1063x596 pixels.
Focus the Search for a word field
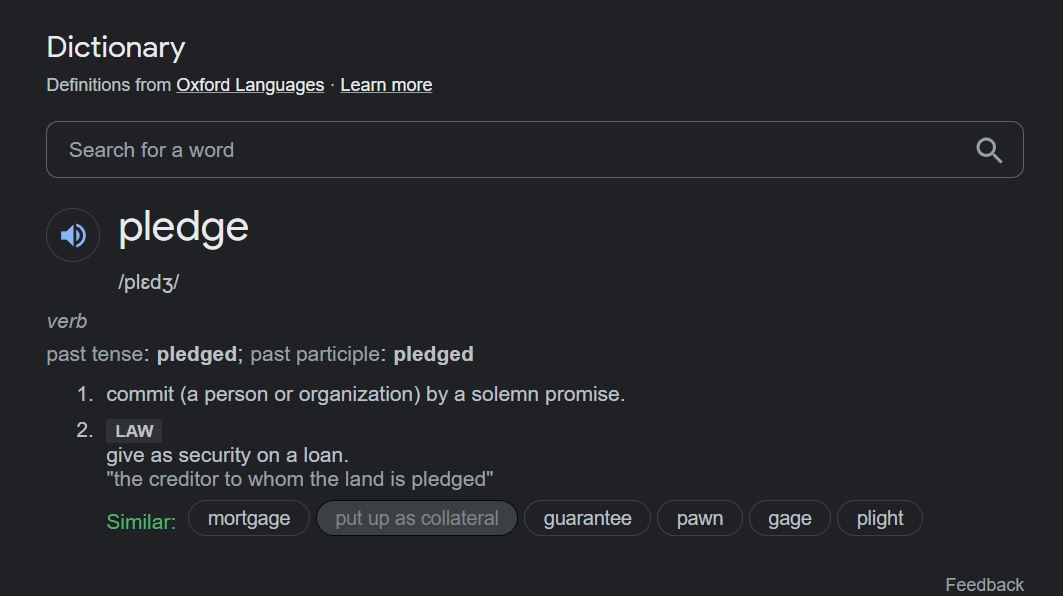(534, 150)
